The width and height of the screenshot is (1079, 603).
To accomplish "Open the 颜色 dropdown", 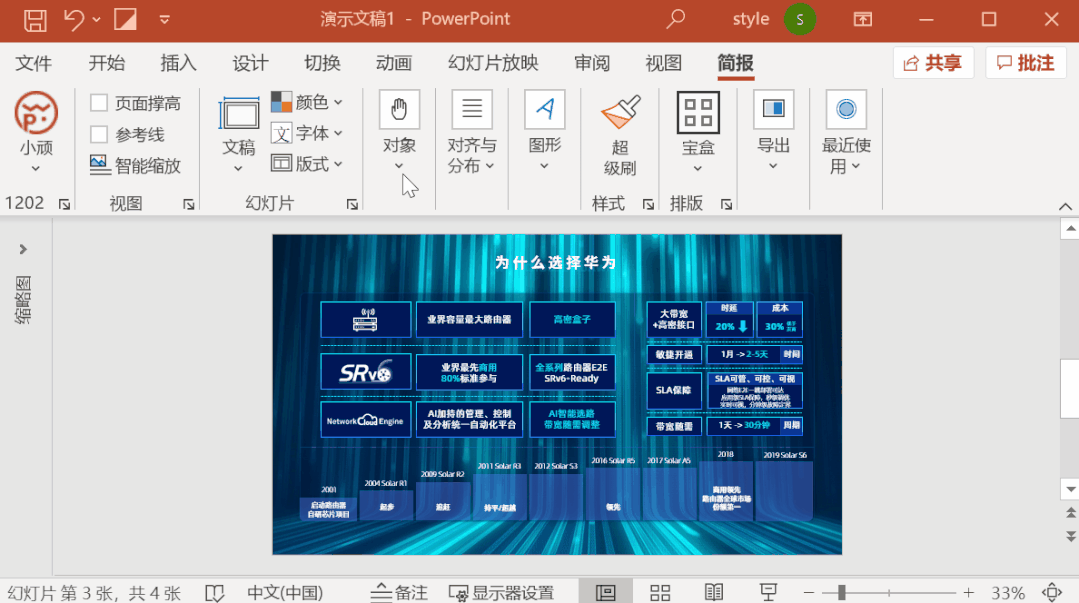I will [x=307, y=102].
